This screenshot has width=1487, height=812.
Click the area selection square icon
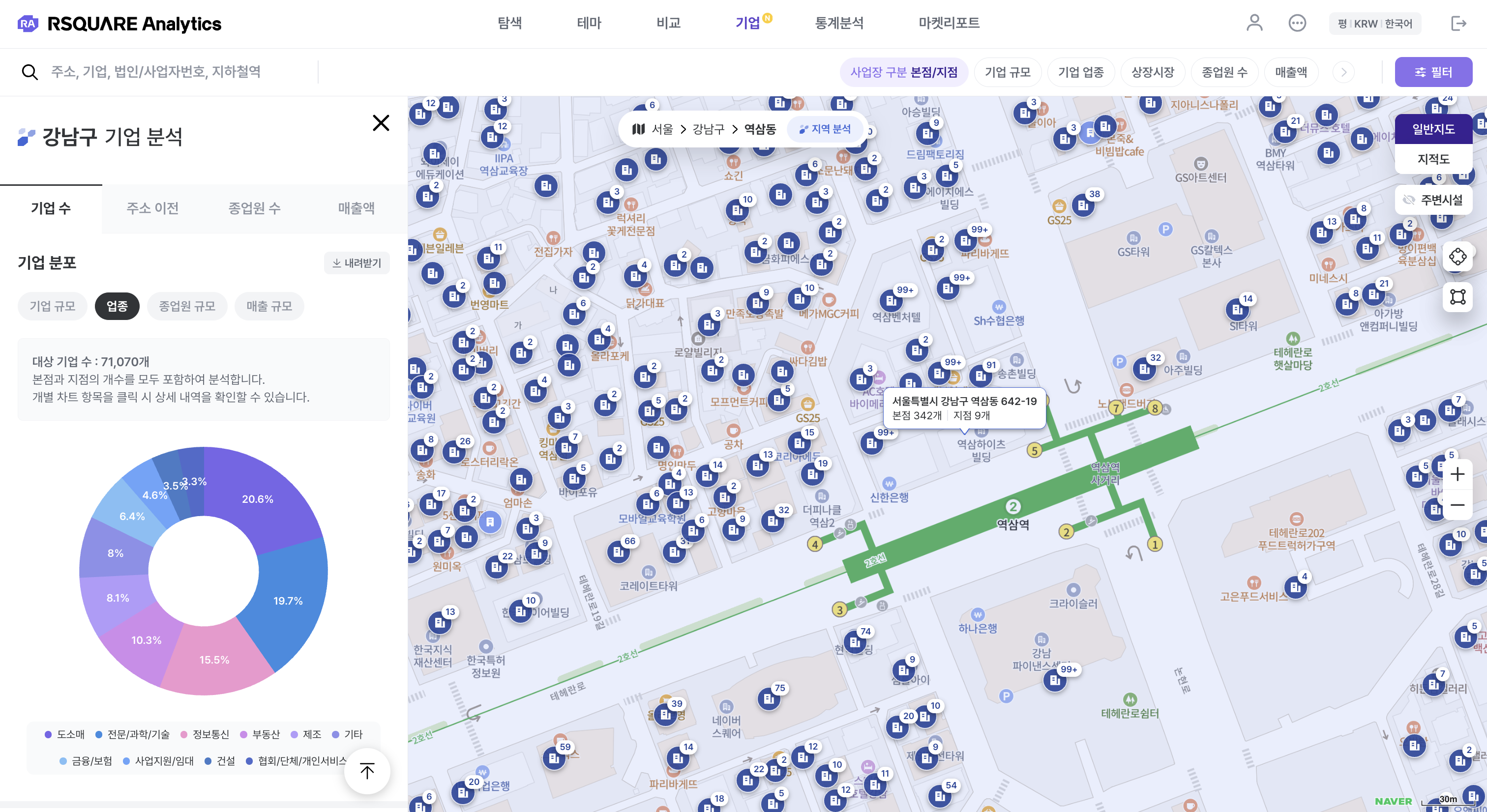(x=1457, y=297)
